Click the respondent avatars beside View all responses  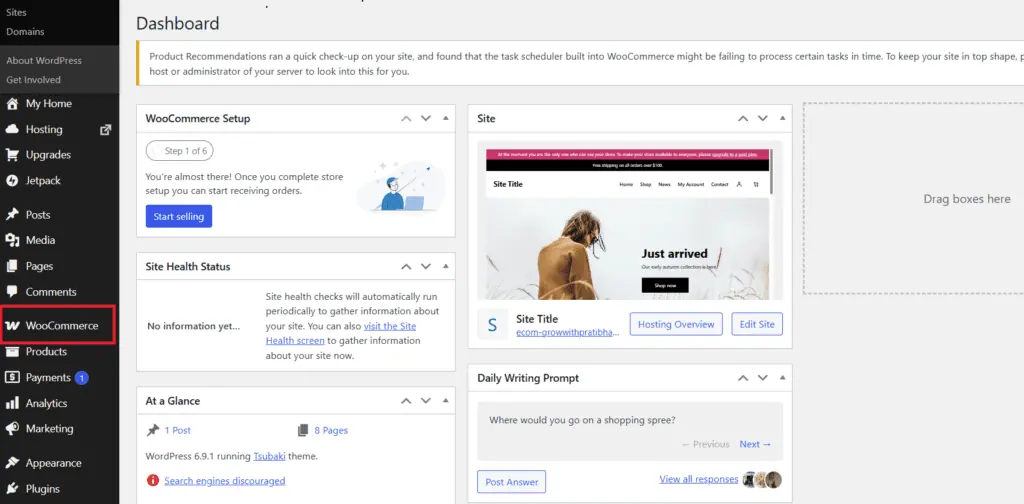click(762, 480)
